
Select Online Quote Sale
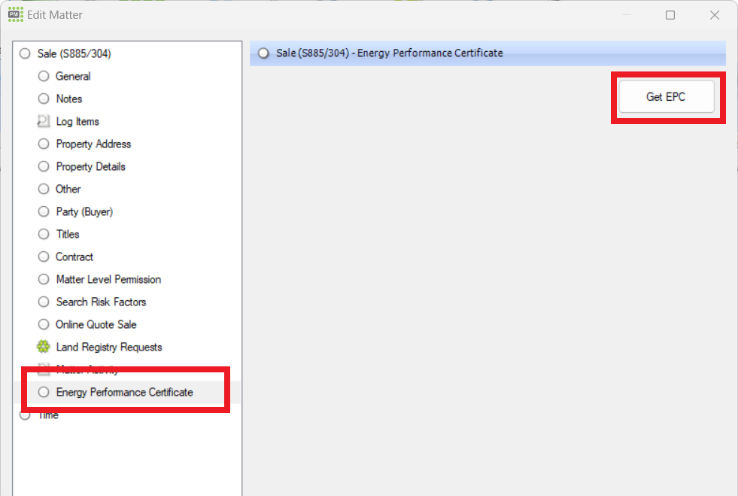(x=96, y=324)
